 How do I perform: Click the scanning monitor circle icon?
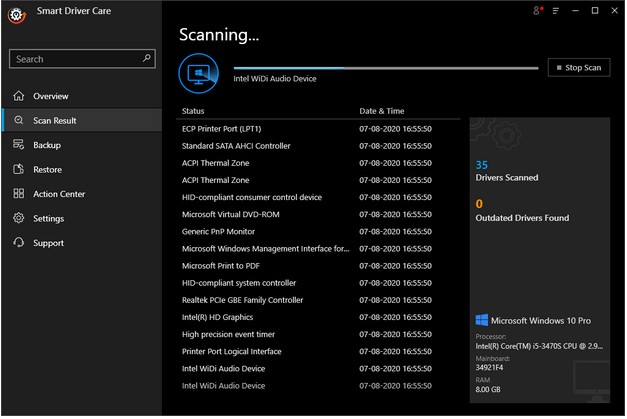tap(199, 73)
